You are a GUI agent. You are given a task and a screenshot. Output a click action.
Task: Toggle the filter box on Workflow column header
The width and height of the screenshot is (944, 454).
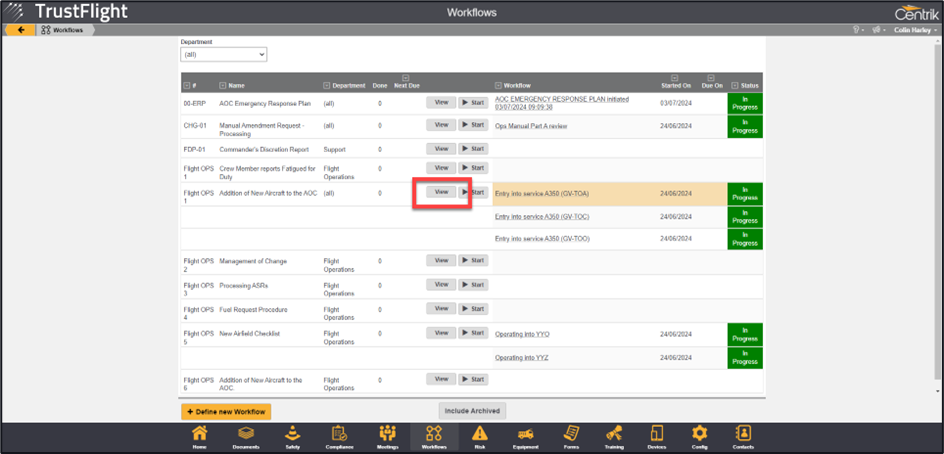pos(498,86)
